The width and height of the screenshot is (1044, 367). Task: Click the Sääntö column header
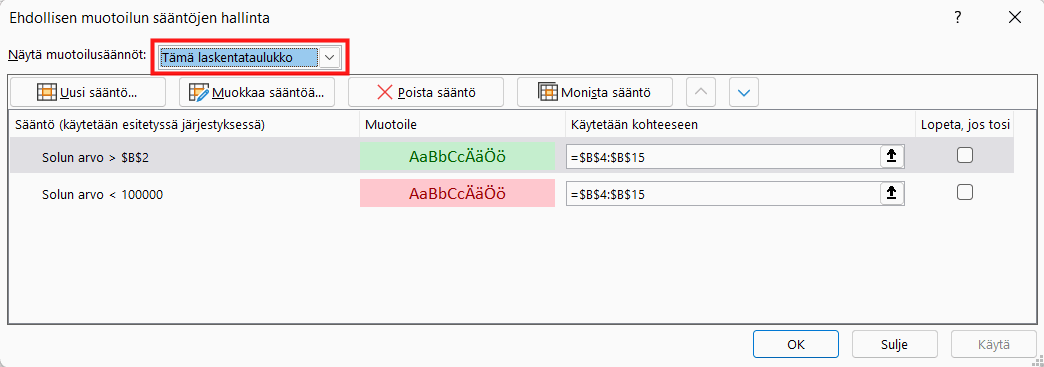[x=185, y=125]
